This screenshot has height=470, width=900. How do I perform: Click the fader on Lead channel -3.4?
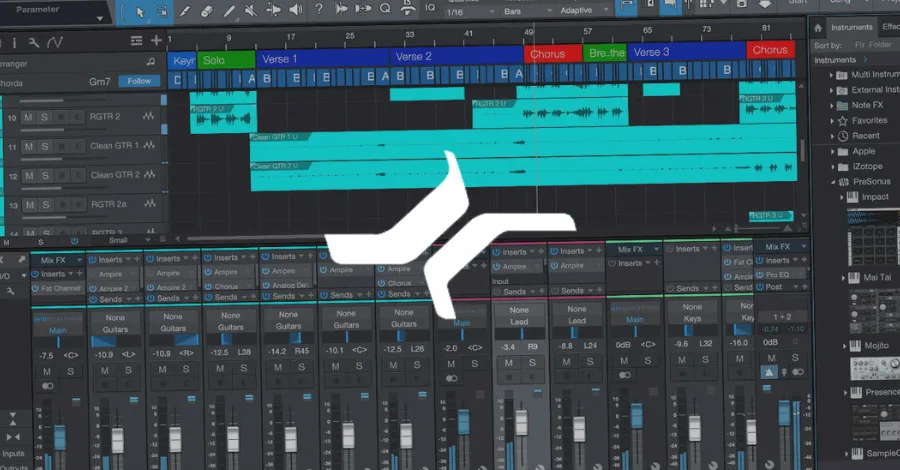(x=521, y=422)
